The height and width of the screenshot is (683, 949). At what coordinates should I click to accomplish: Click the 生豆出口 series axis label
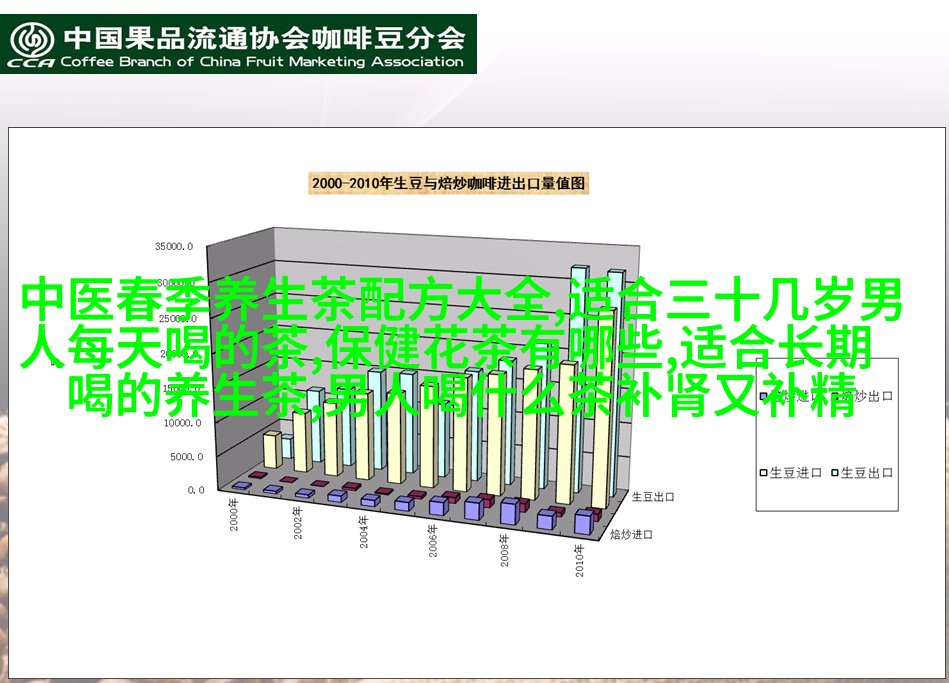[654, 496]
